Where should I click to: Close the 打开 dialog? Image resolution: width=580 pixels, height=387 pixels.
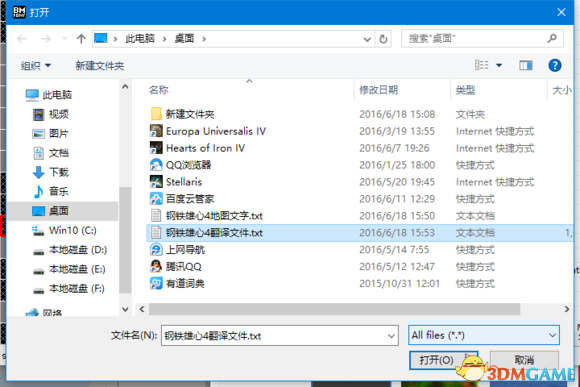point(561,12)
